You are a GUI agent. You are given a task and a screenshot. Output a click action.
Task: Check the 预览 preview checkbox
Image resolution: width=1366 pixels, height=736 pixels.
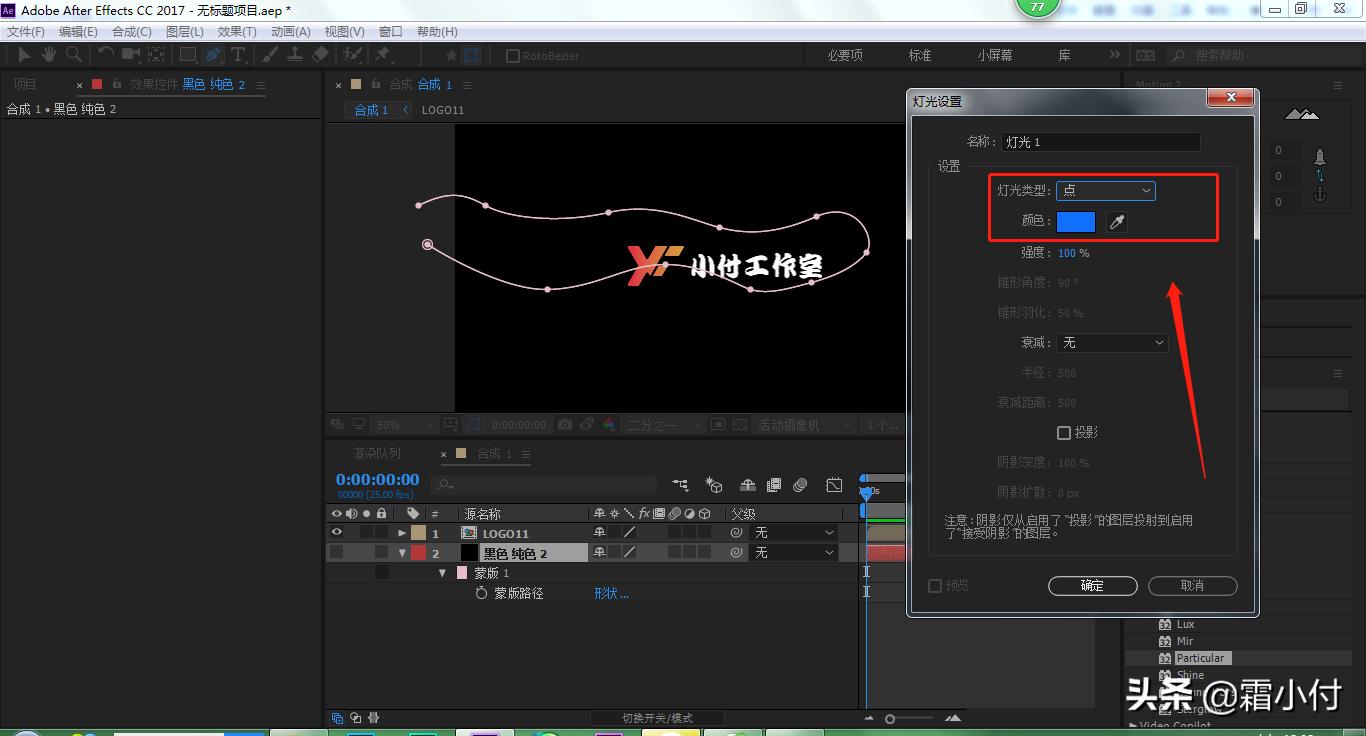click(935, 586)
